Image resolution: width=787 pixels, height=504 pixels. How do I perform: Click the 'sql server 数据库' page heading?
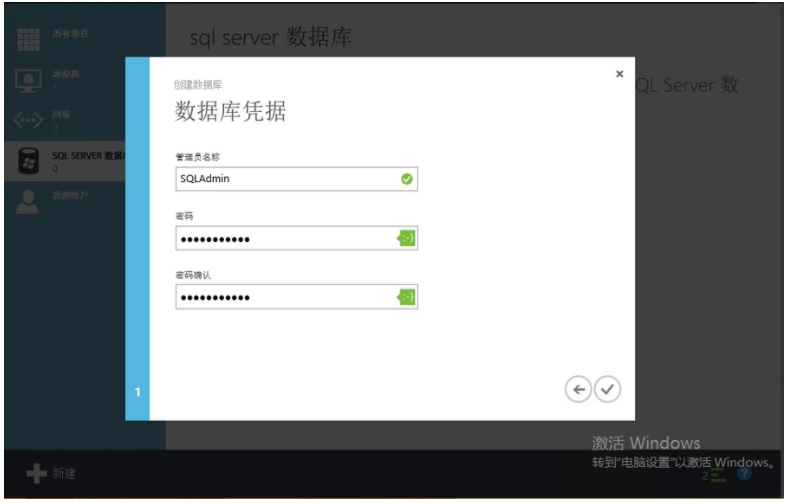click(x=271, y=37)
